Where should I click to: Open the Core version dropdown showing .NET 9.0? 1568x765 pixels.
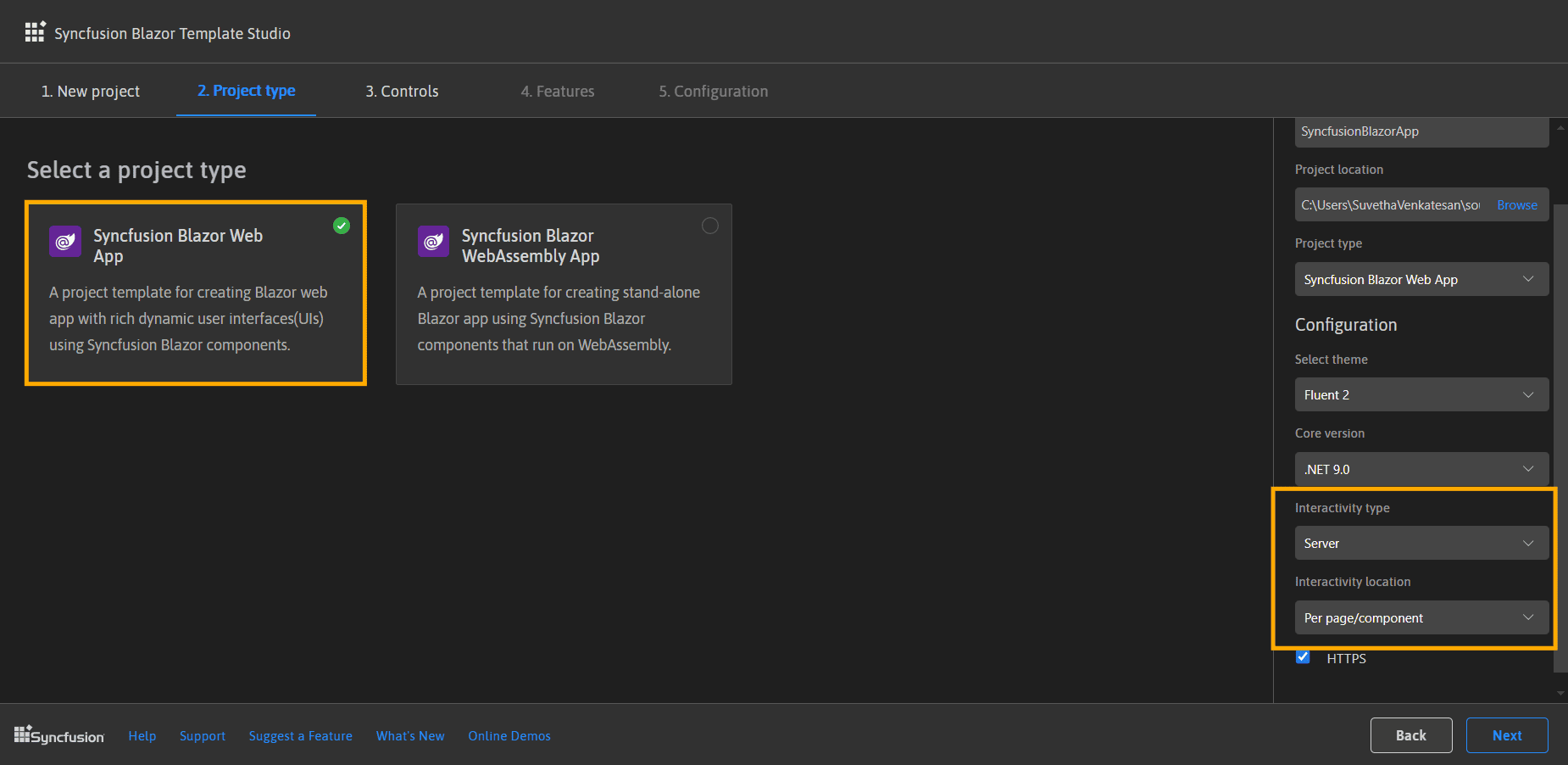tap(1421, 468)
